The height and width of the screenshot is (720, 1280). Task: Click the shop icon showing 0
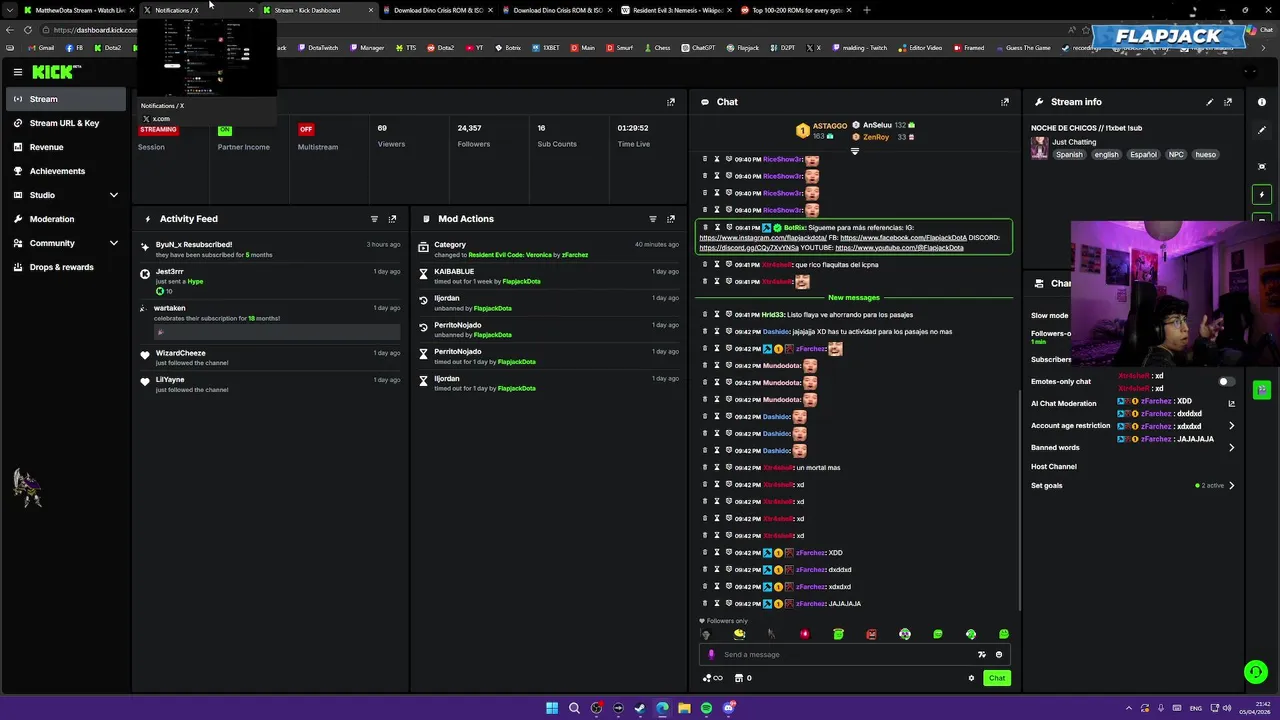pos(742,678)
